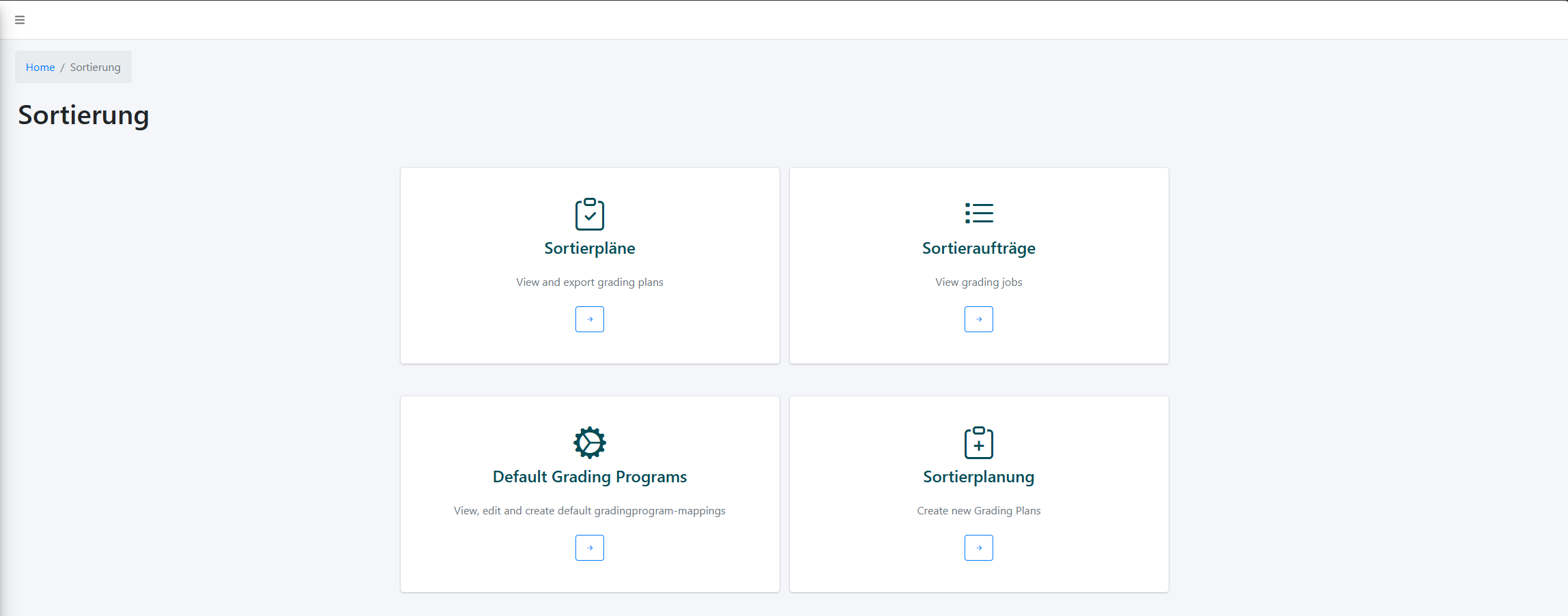
Task: Select the Default Grading Programs heading
Action: tap(590, 477)
